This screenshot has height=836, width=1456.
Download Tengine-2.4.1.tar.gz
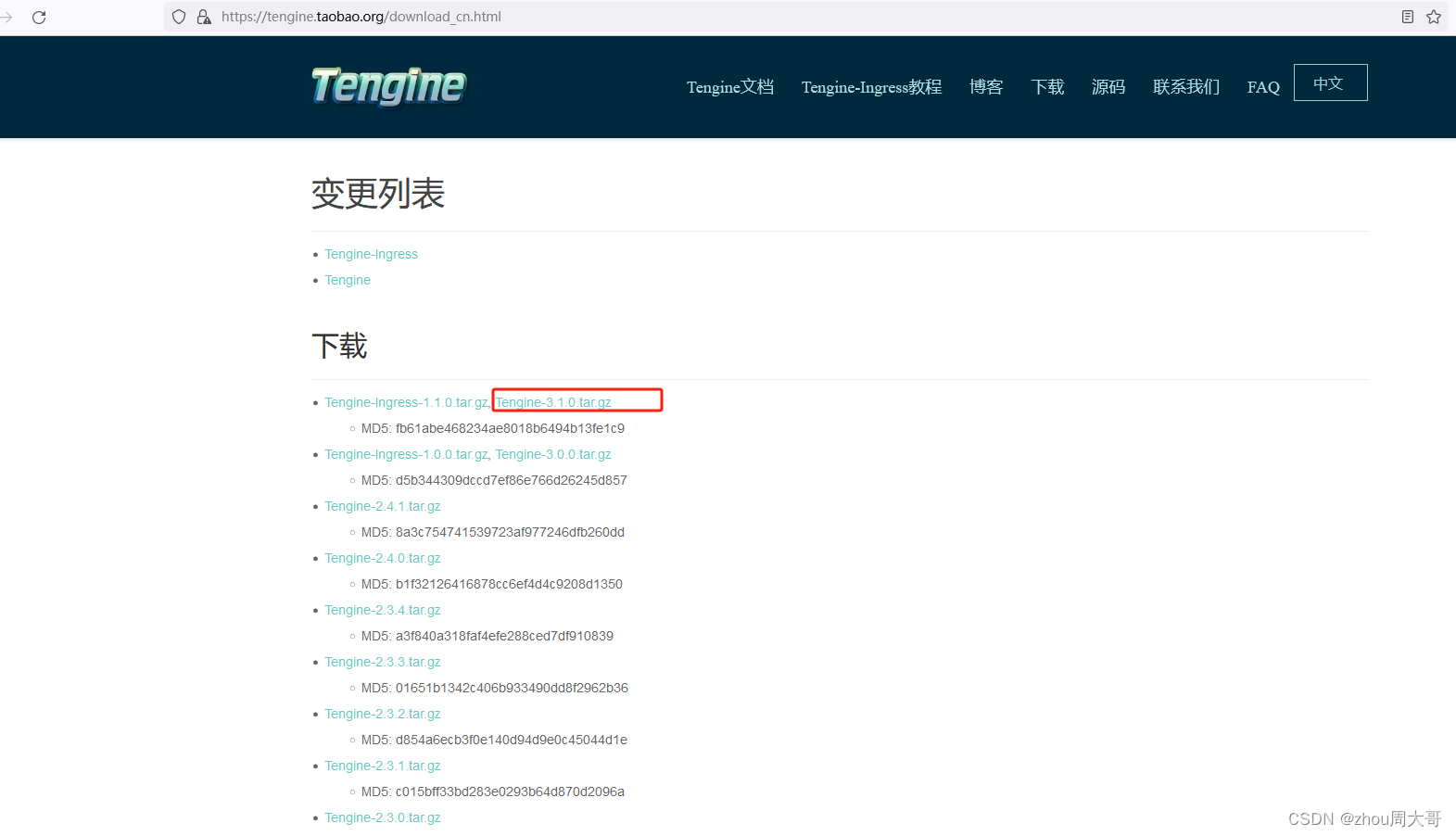click(x=383, y=506)
